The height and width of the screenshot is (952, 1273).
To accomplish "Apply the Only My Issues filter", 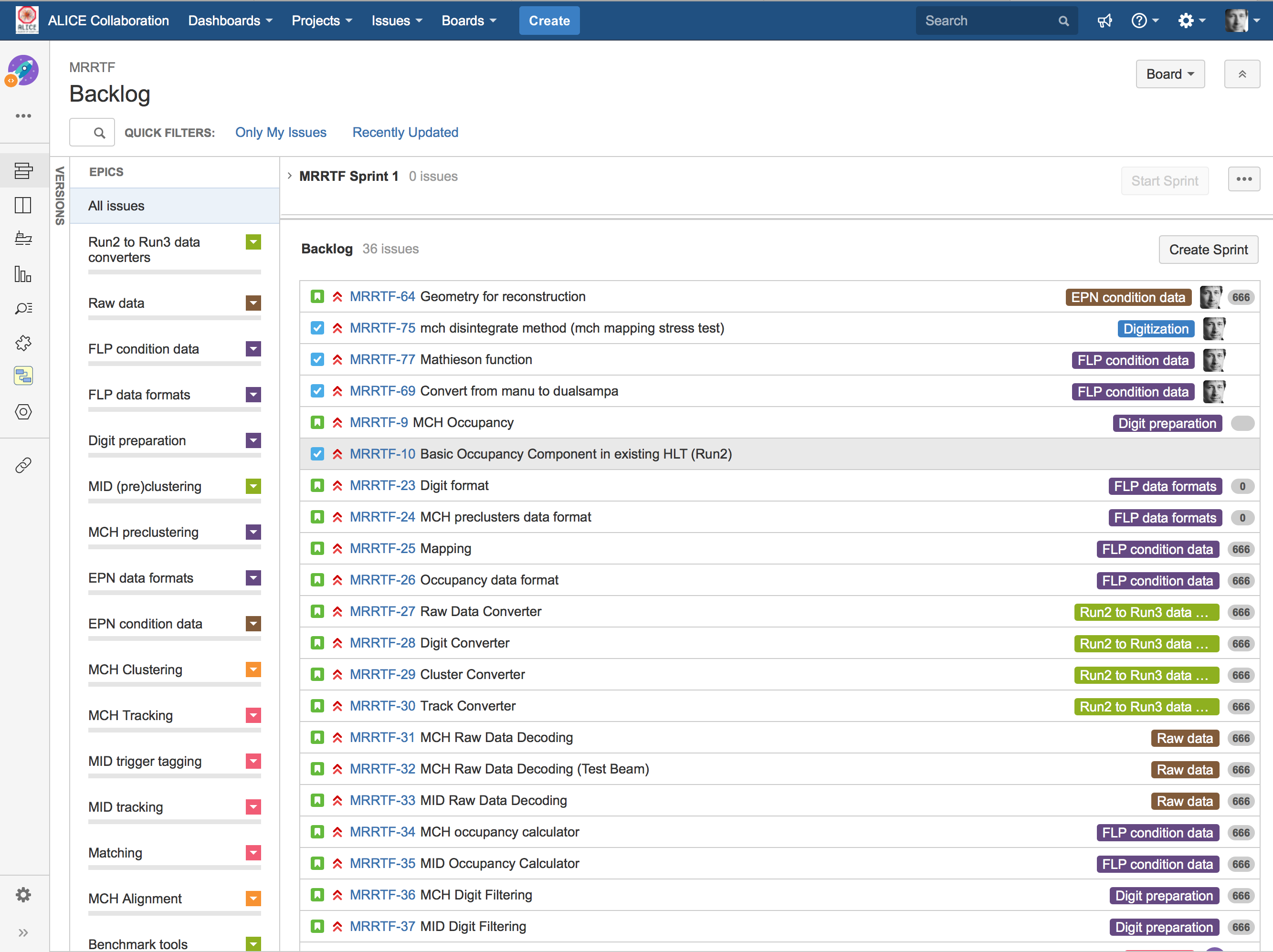I will (280, 132).
